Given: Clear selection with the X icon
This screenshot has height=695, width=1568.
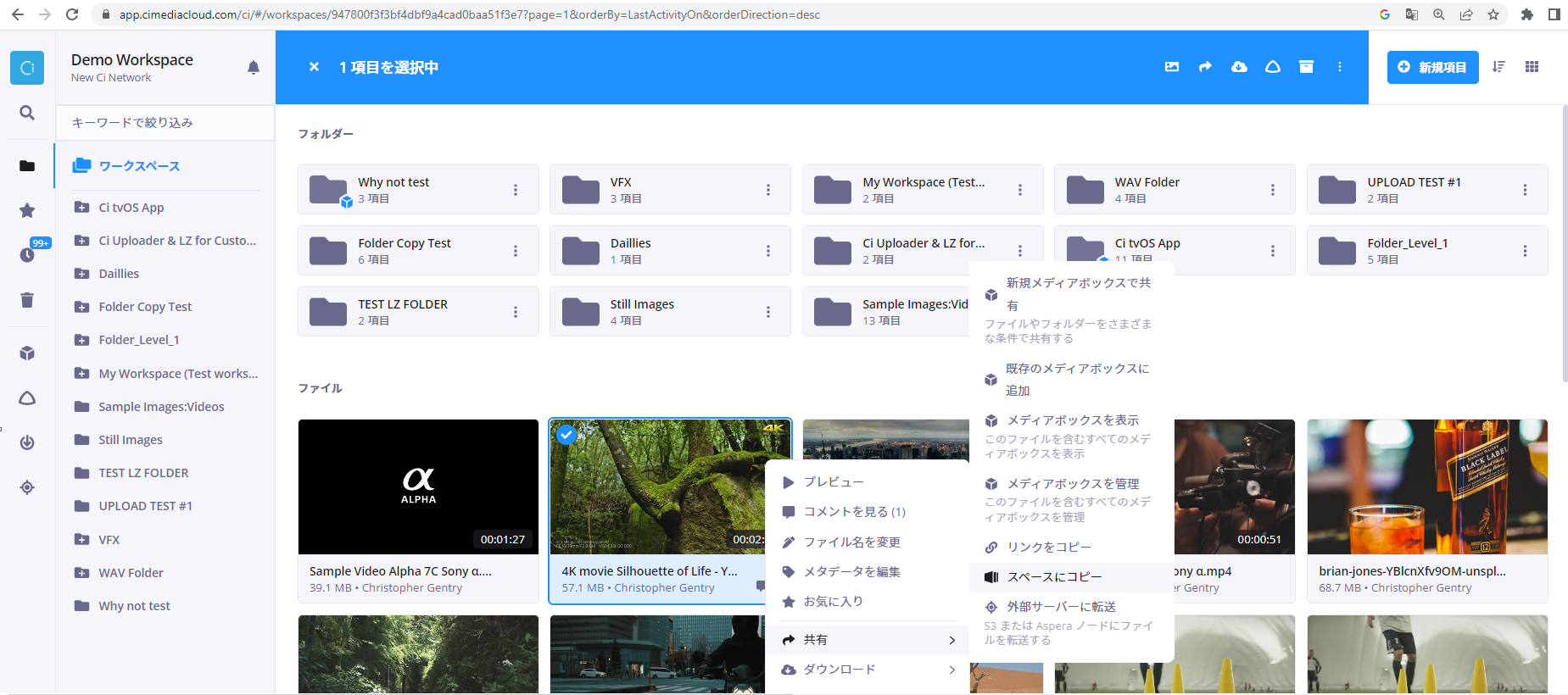Looking at the screenshot, I should (314, 67).
